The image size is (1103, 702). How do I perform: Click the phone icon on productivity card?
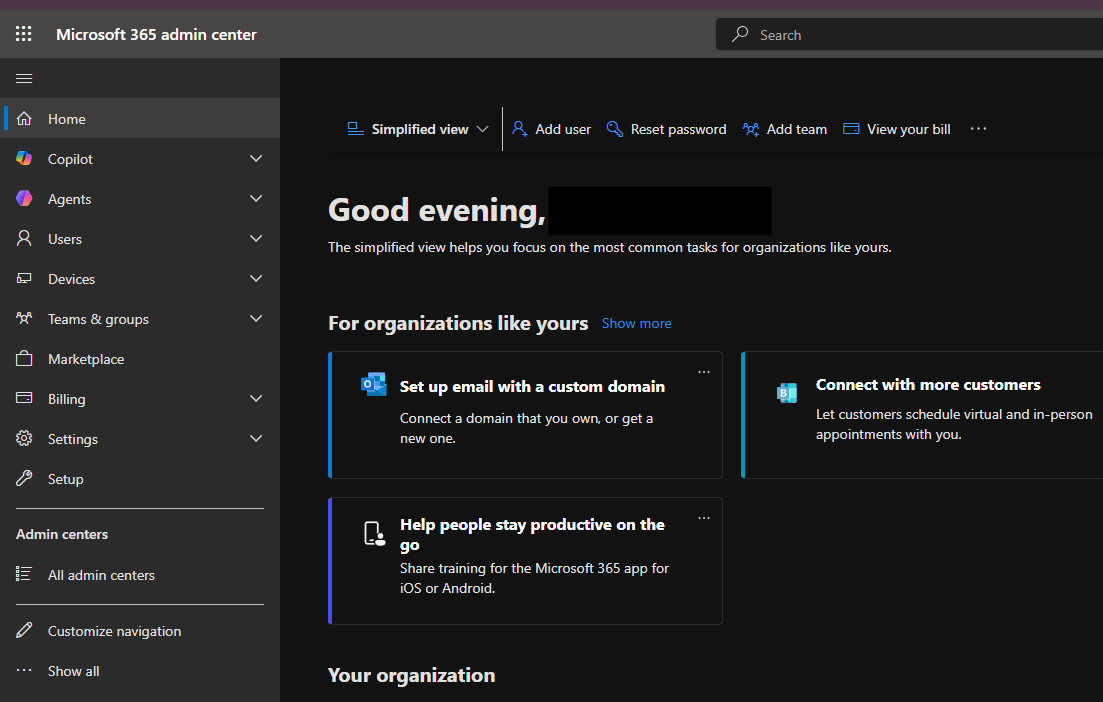[x=374, y=534]
